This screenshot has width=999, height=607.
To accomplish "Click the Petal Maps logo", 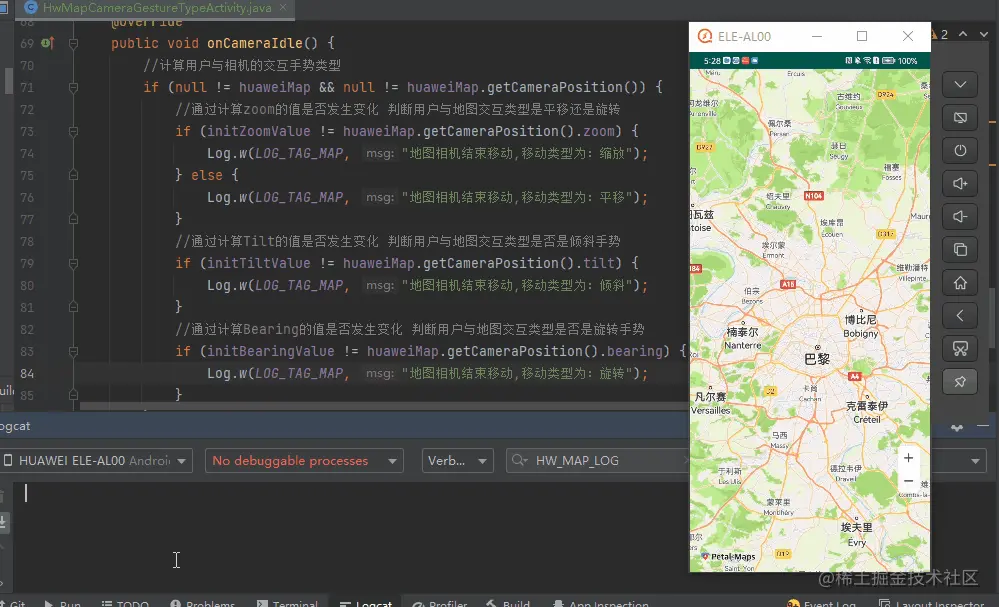I will point(728,557).
